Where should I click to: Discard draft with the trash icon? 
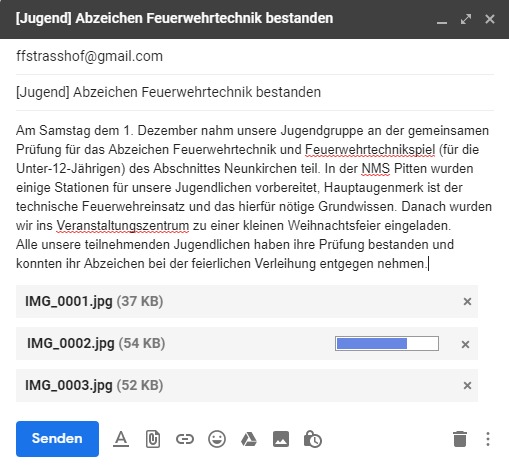click(x=460, y=439)
